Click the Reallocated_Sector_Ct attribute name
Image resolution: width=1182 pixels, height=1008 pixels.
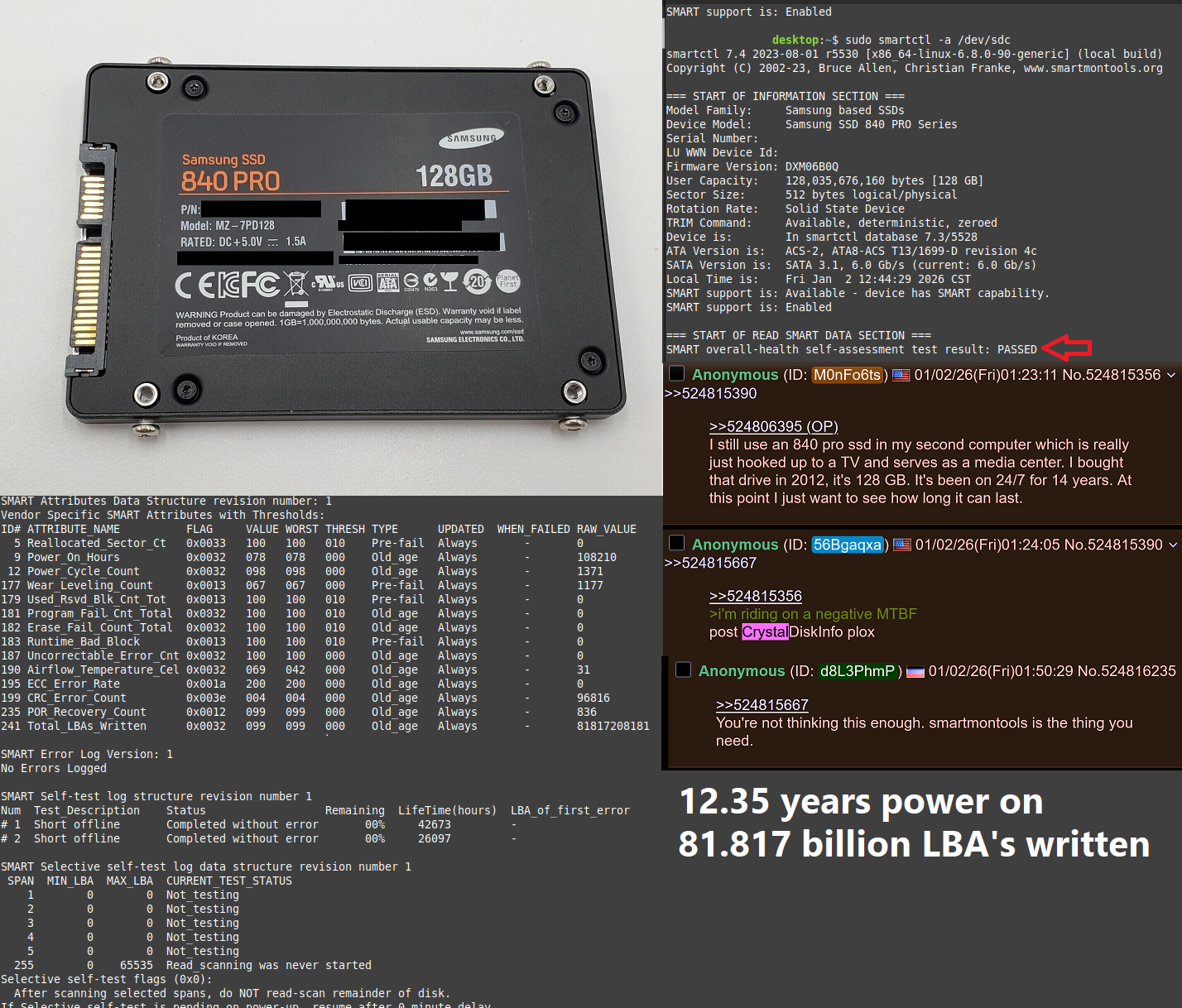[97, 543]
